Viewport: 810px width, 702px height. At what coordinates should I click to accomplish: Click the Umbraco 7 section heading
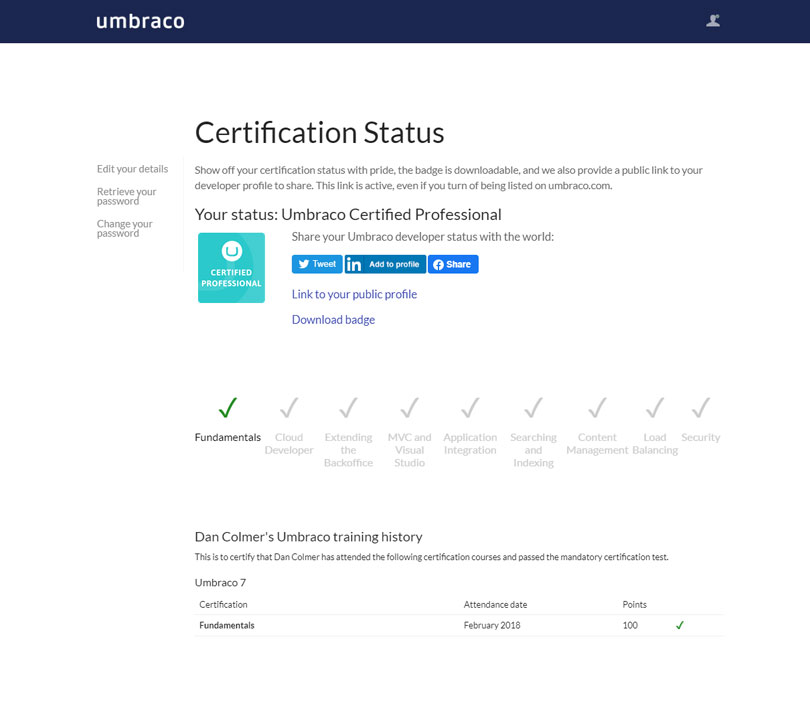pyautogui.click(x=220, y=583)
